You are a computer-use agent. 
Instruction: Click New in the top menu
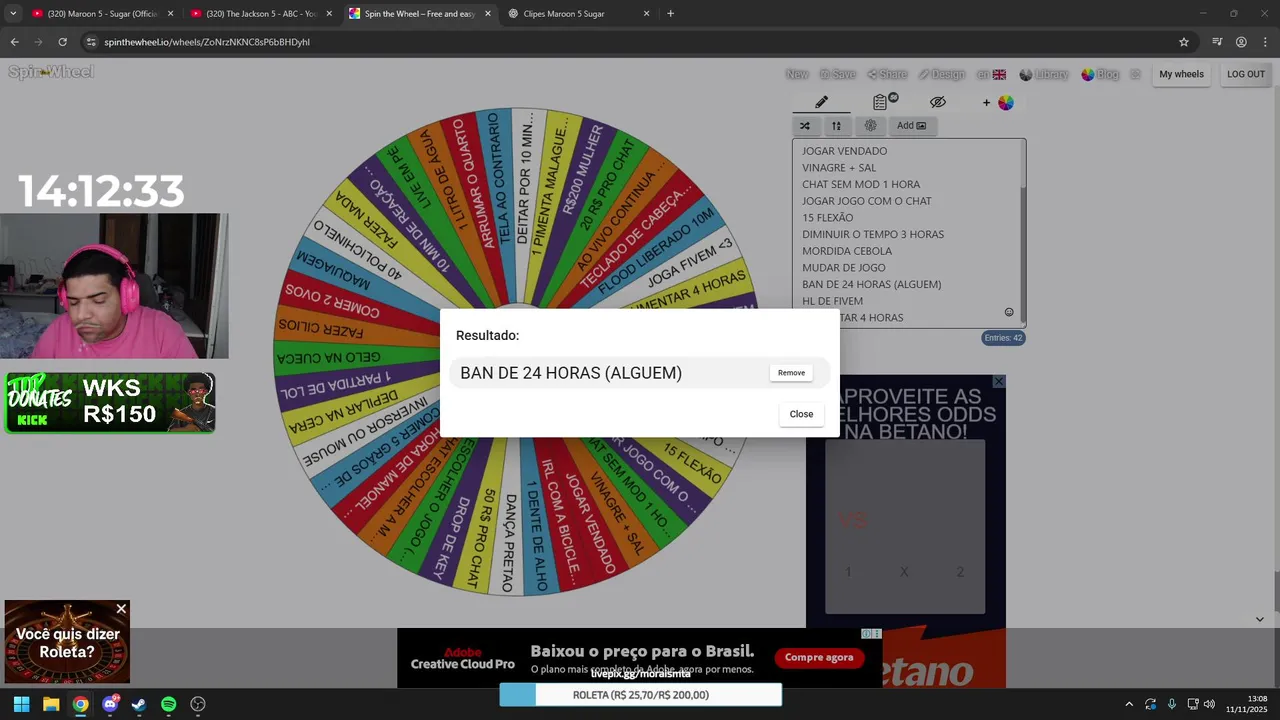(797, 74)
